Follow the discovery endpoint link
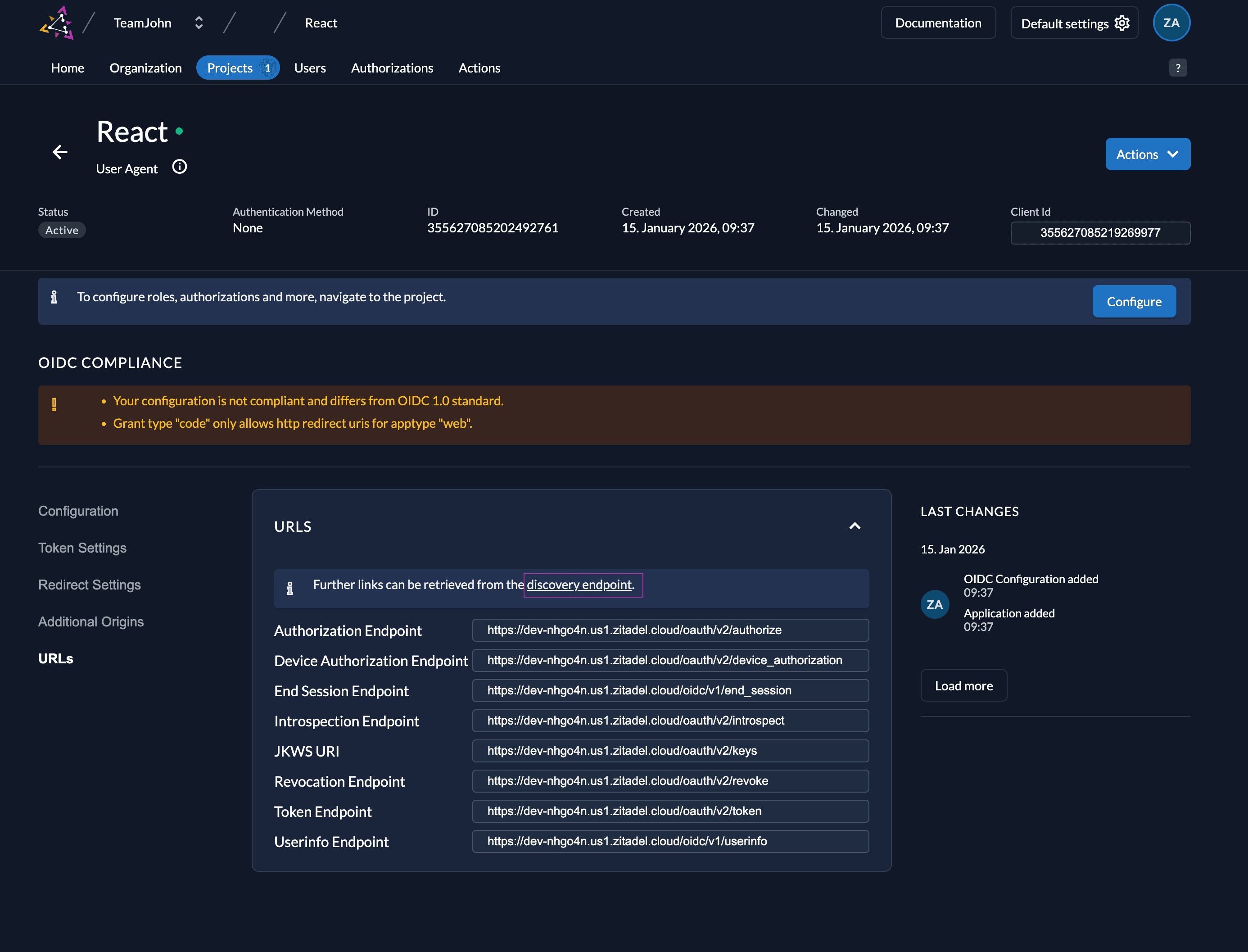This screenshot has width=1248, height=952. tap(579, 585)
